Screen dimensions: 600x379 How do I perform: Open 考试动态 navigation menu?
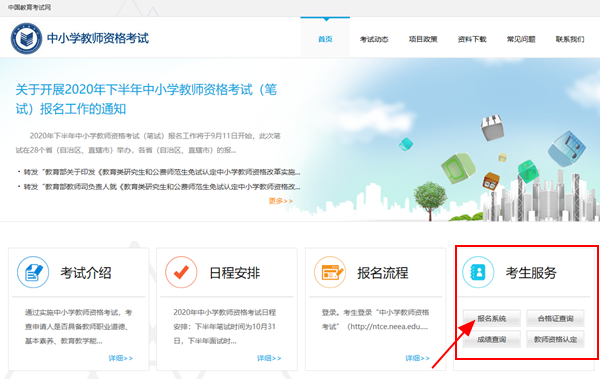point(374,39)
